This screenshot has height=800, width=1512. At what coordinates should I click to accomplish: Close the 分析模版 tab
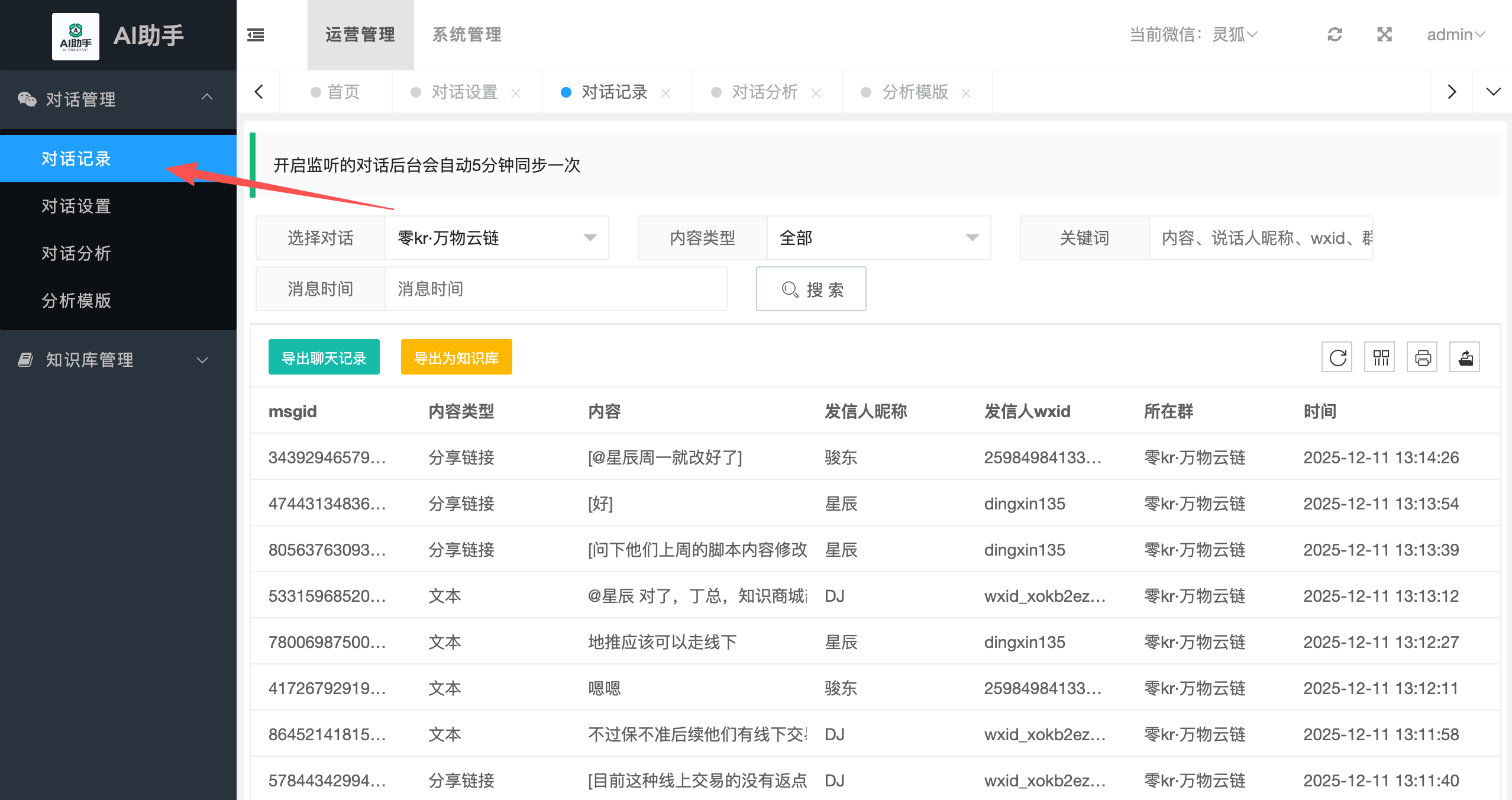coord(966,93)
